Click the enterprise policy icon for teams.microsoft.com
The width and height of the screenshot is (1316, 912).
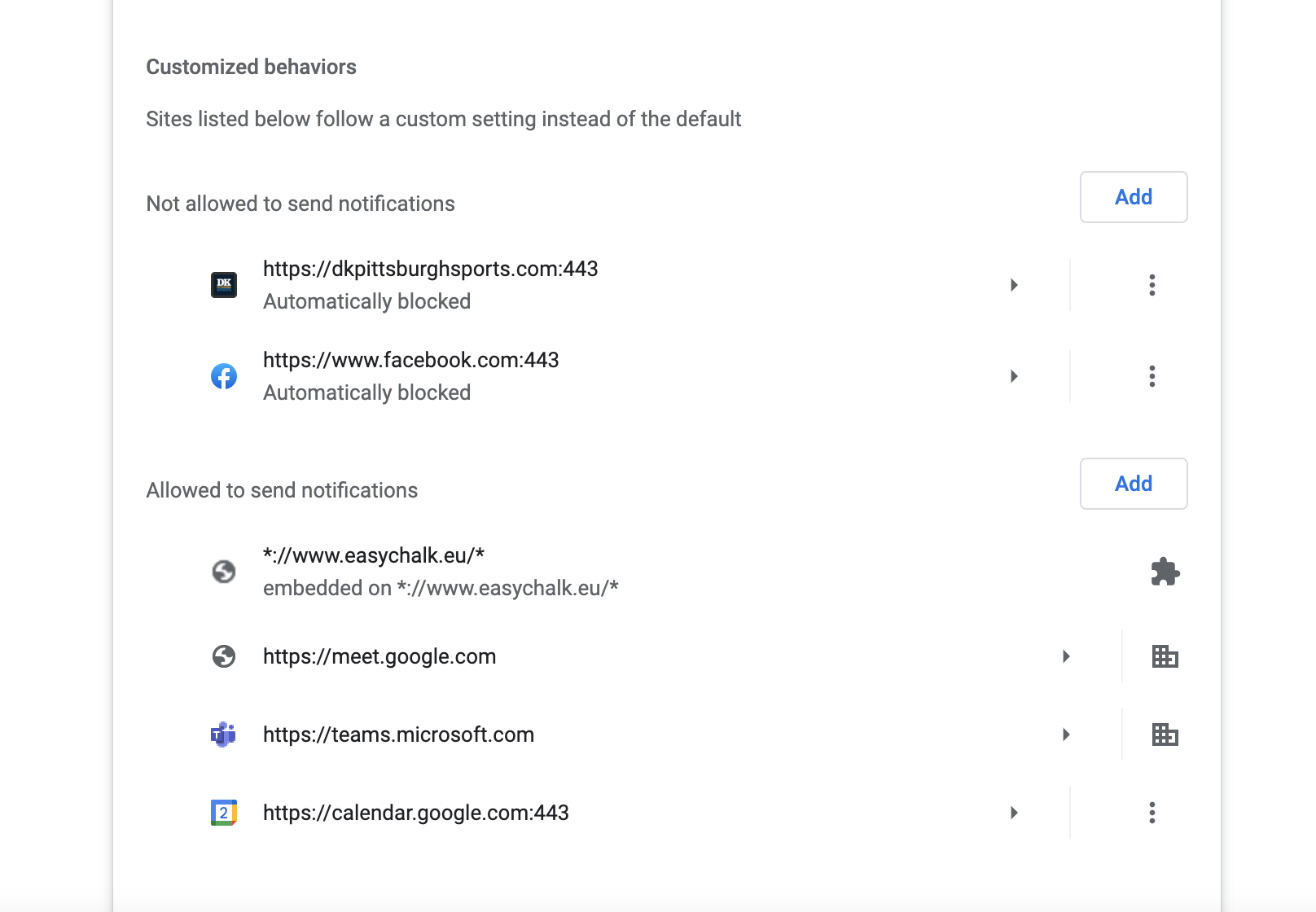1165,734
